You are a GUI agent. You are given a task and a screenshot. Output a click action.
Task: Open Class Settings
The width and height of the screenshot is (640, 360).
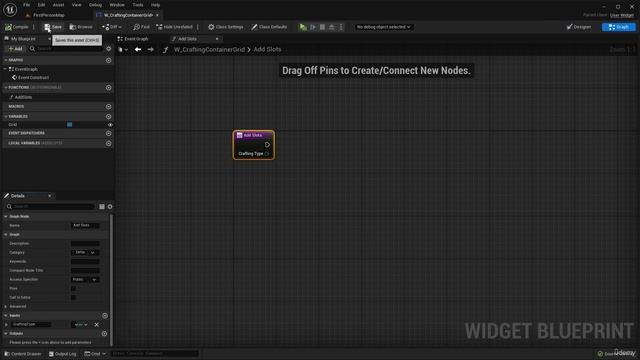pyautogui.click(x=226, y=27)
